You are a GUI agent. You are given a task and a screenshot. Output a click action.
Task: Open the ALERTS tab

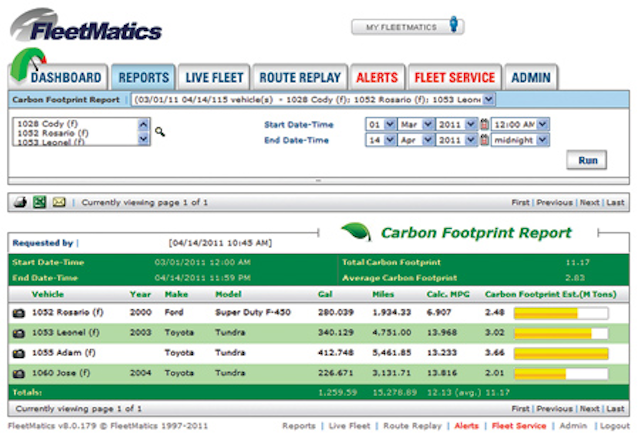point(377,77)
